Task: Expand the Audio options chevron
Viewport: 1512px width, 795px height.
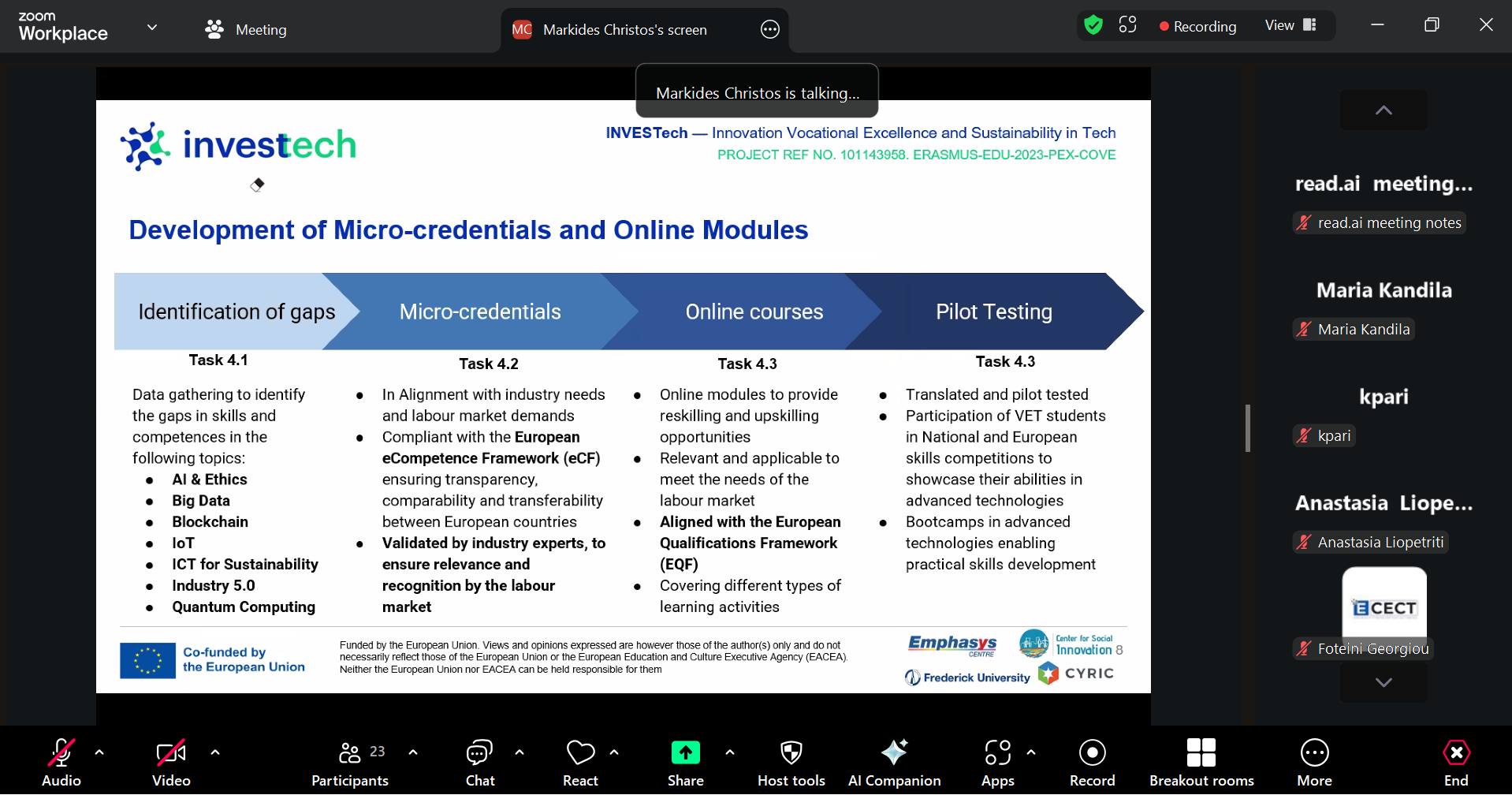Action: click(100, 752)
